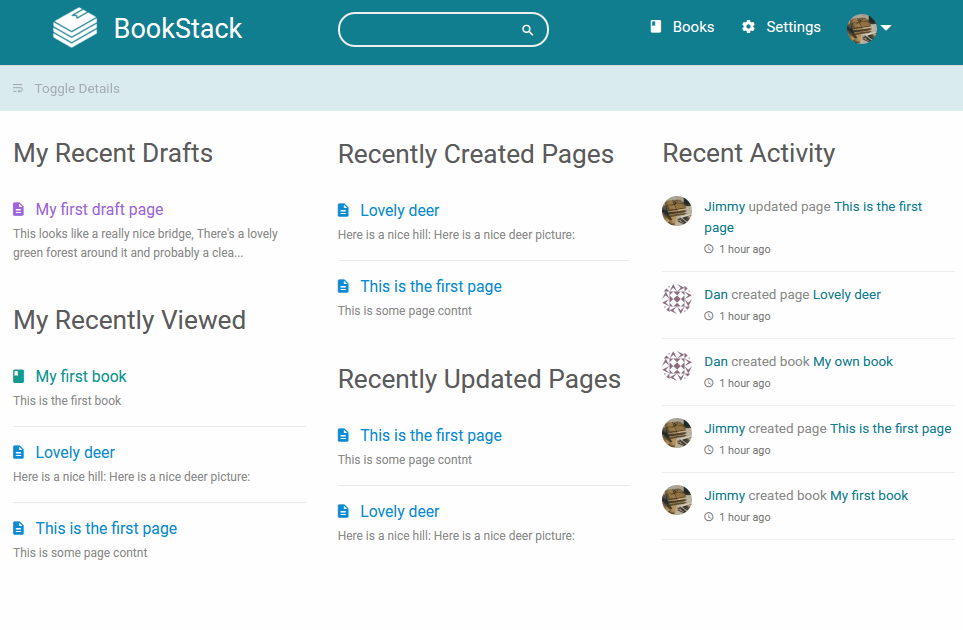Viewport: 963px width, 630px height.
Task: Open the user avatar menu in header
Action: 862,28
